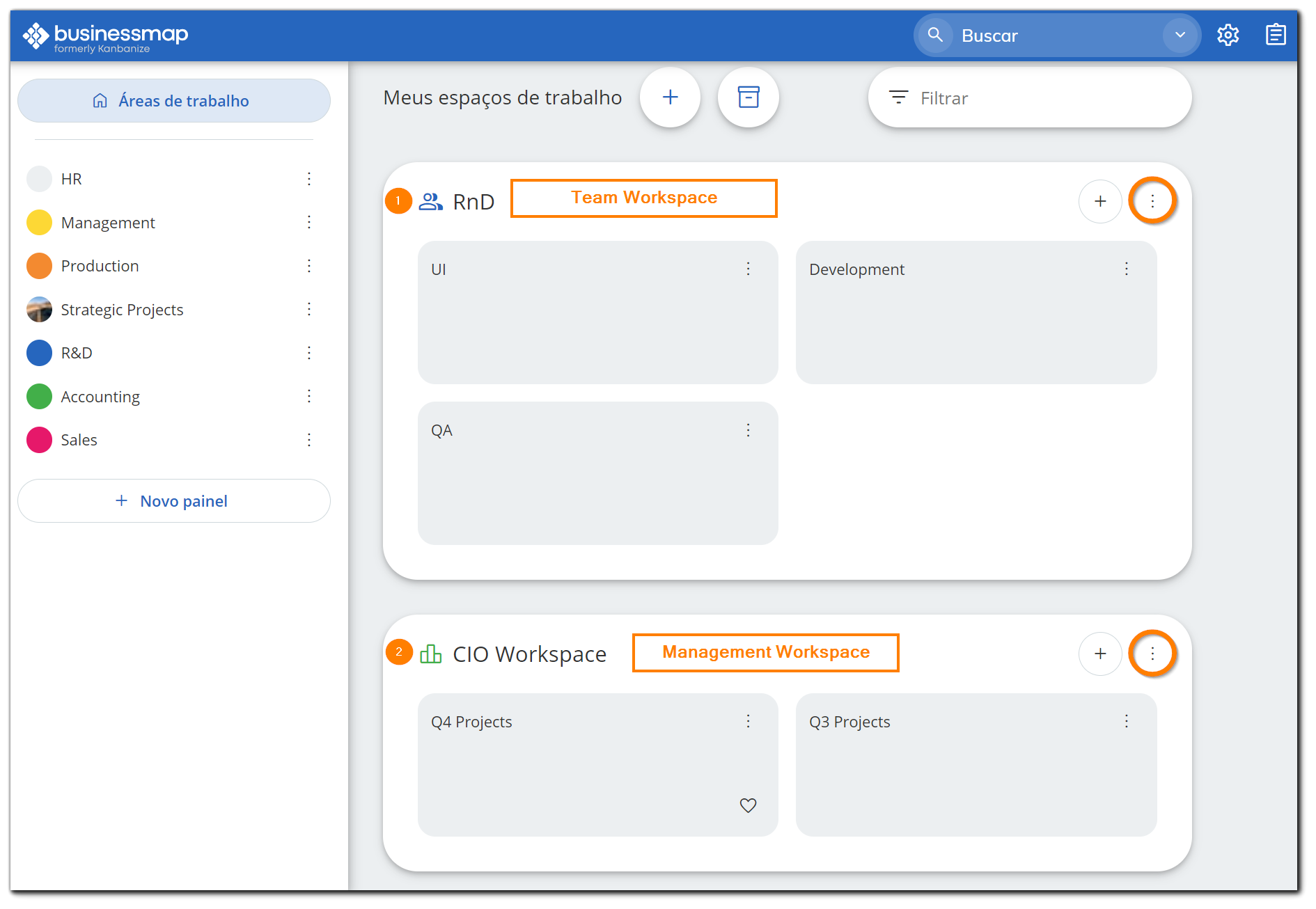1316x909 pixels.
Task: Click the pink color dot next to Sales
Action: point(39,439)
